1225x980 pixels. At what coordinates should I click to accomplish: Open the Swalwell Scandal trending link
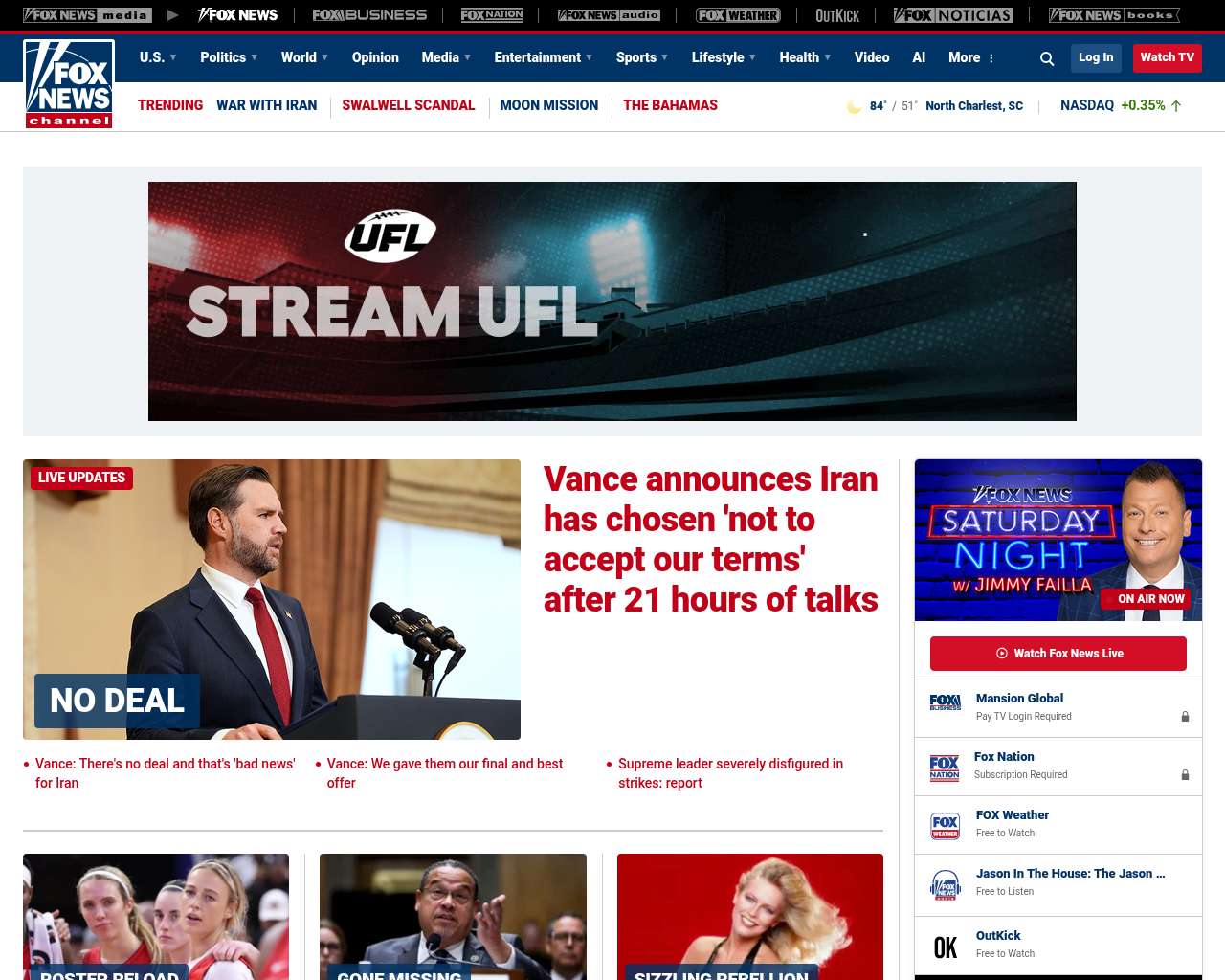(x=408, y=105)
